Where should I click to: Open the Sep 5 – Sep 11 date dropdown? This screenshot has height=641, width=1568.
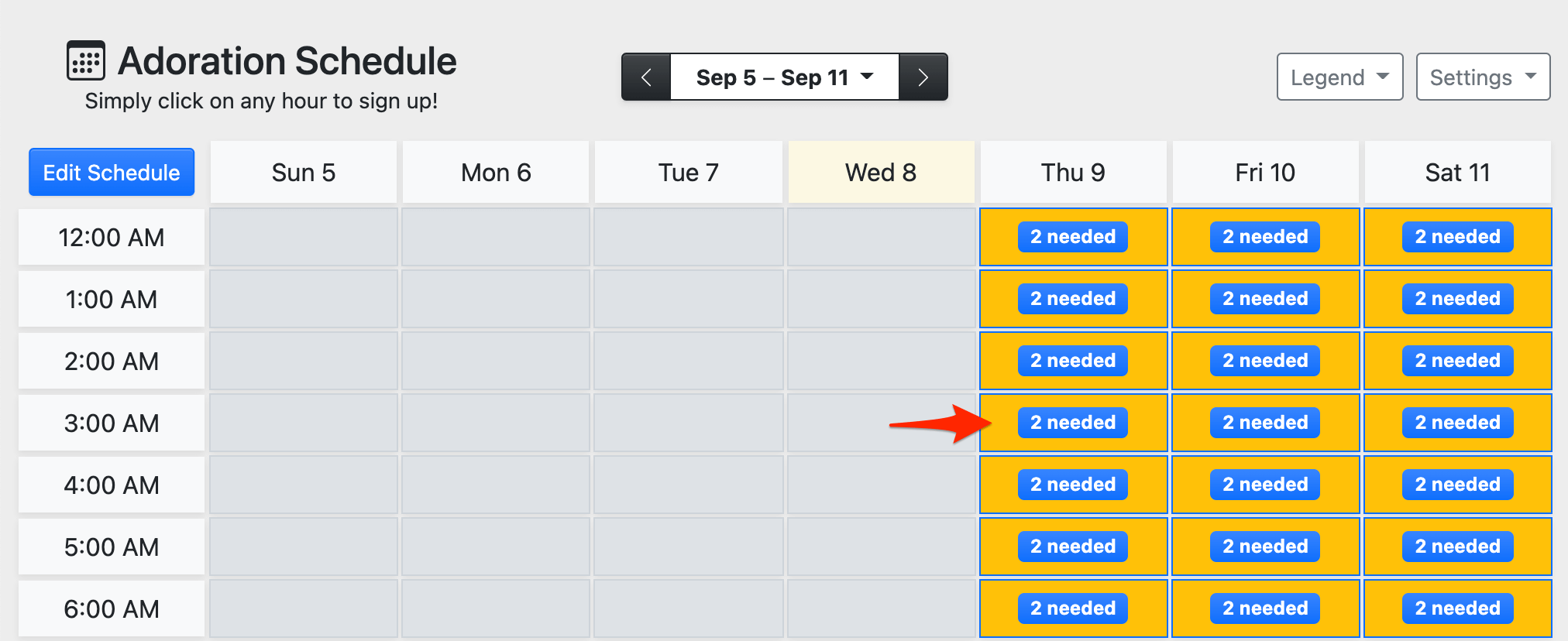click(x=784, y=77)
